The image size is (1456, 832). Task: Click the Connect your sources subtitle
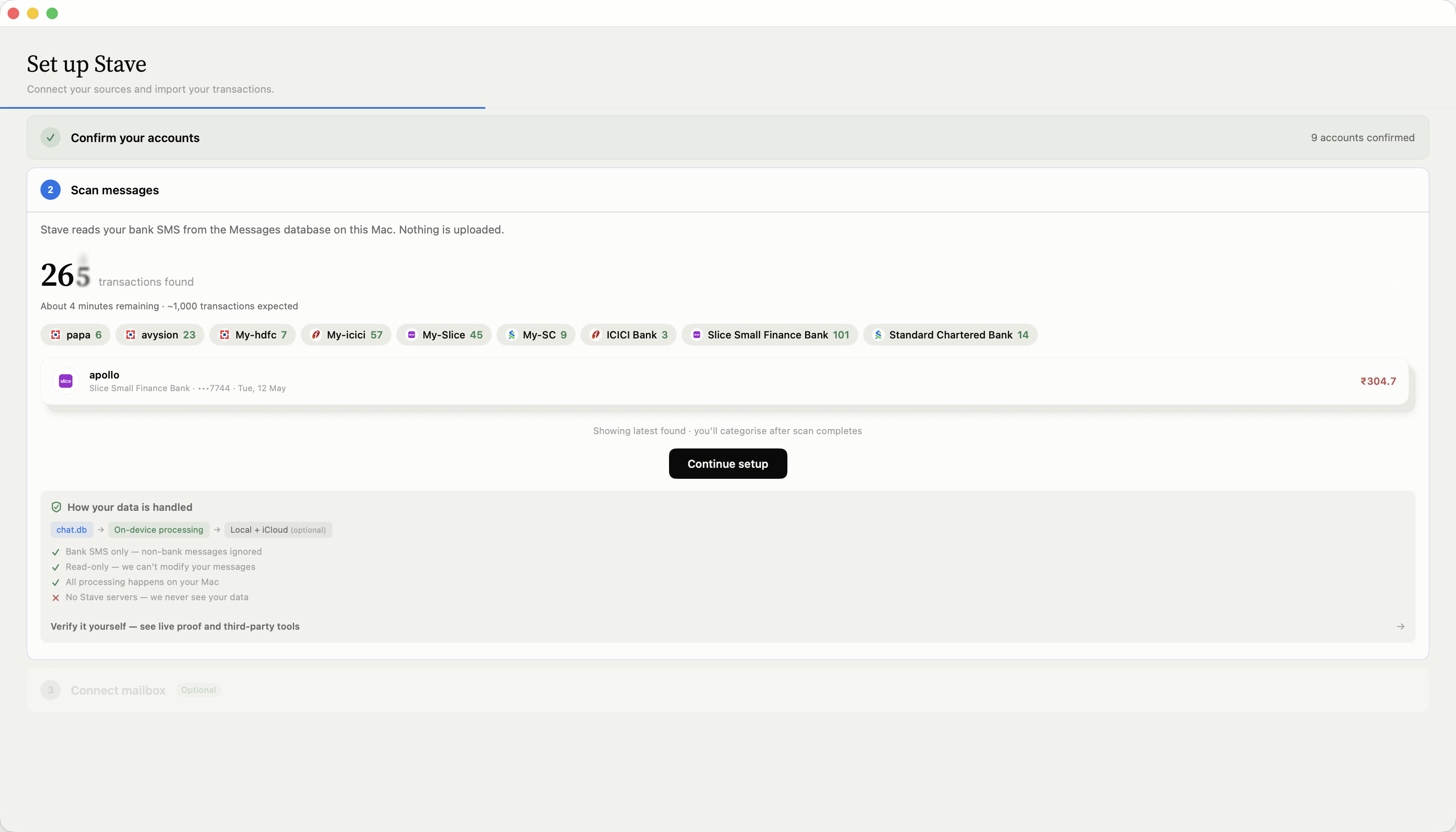pos(150,89)
